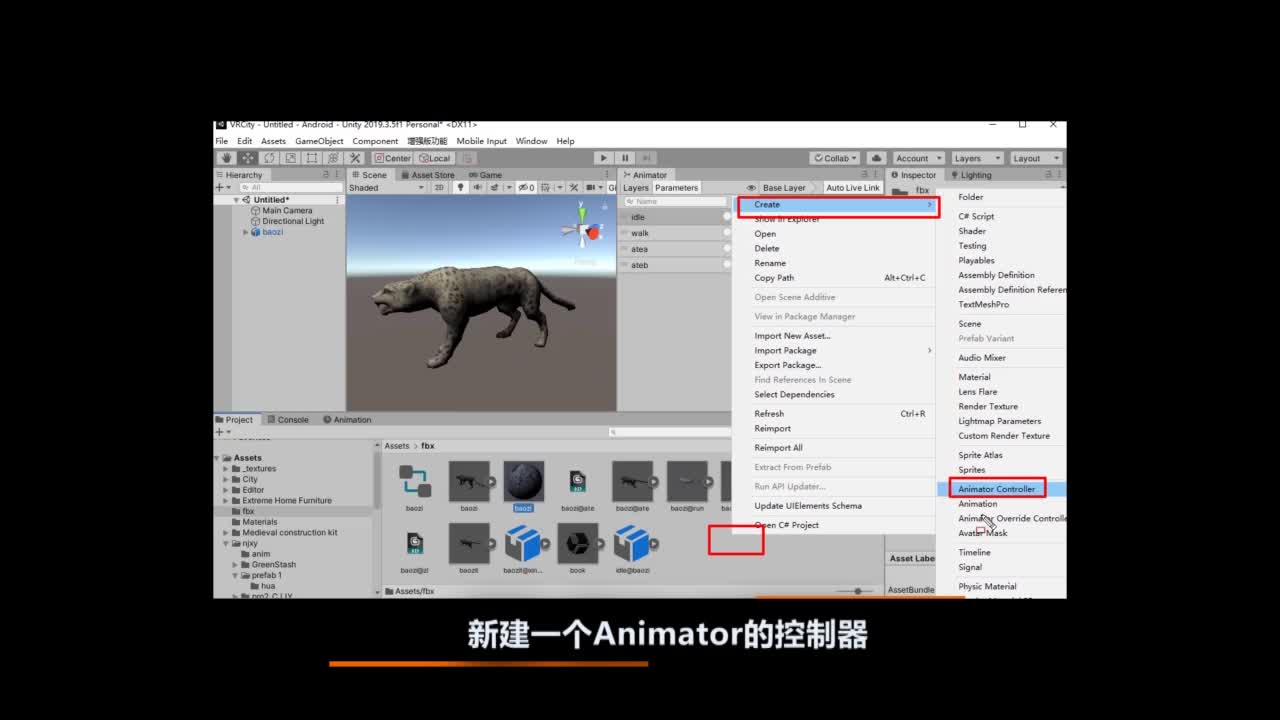Select Main Camera in Hierarchy
1280x720 pixels.
pos(287,211)
